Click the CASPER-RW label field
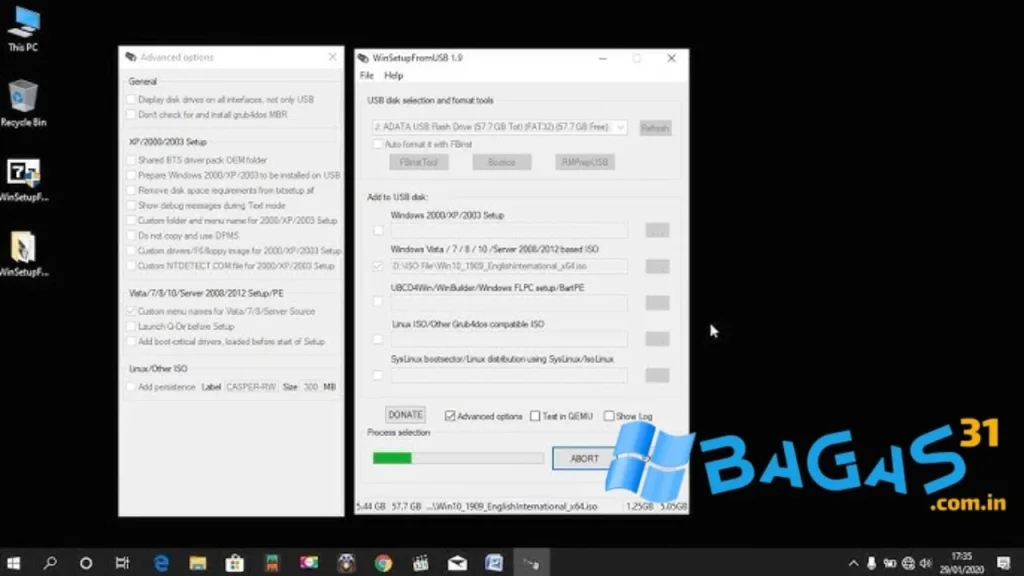Screen dimensions: 1024x576 coord(251,387)
